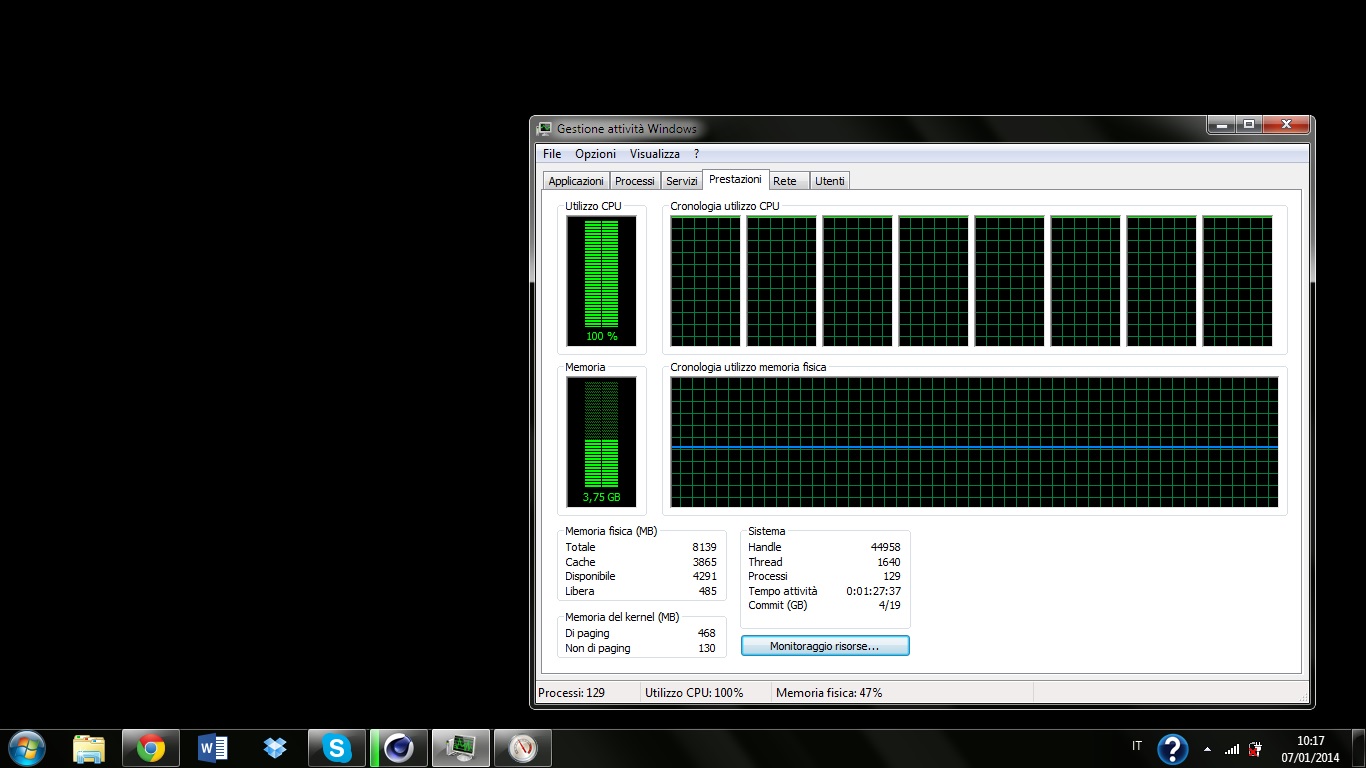Image resolution: width=1366 pixels, height=768 pixels.
Task: Open the gauge dial app in the taskbar
Action: [x=523, y=748]
